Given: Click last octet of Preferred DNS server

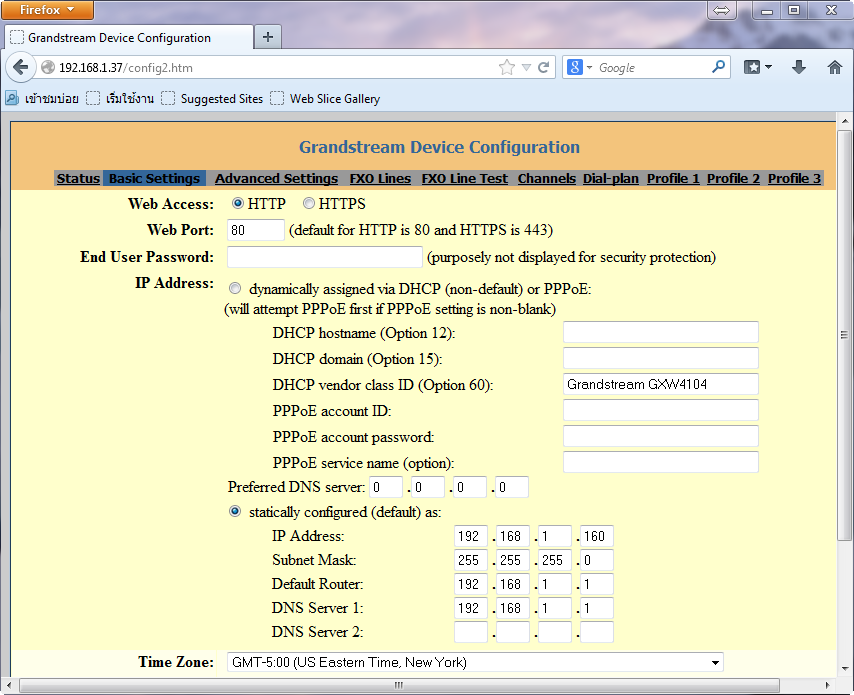Looking at the screenshot, I should point(512,487).
